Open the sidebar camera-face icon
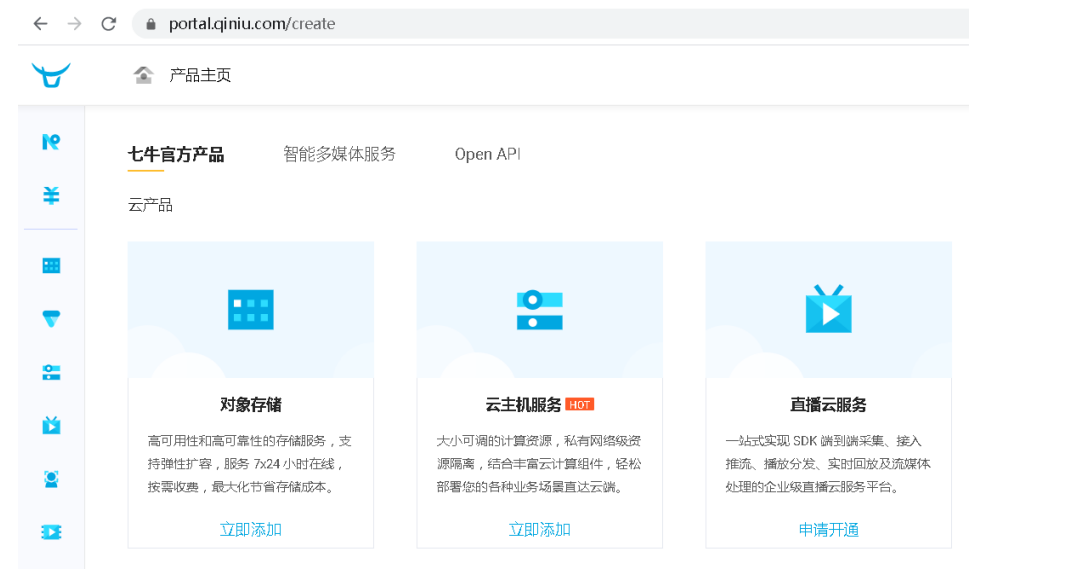 point(51,479)
